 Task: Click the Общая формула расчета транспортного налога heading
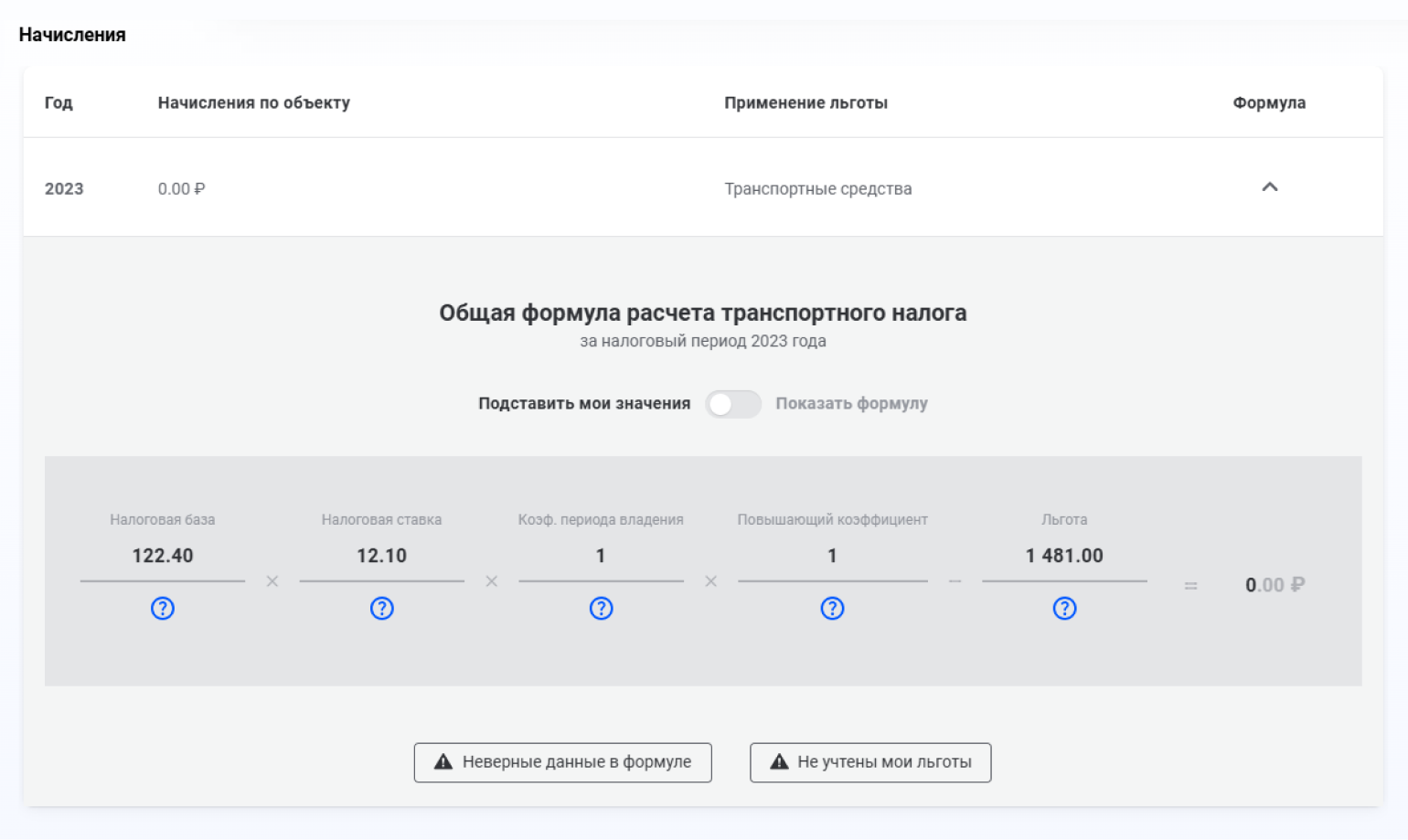tap(703, 313)
